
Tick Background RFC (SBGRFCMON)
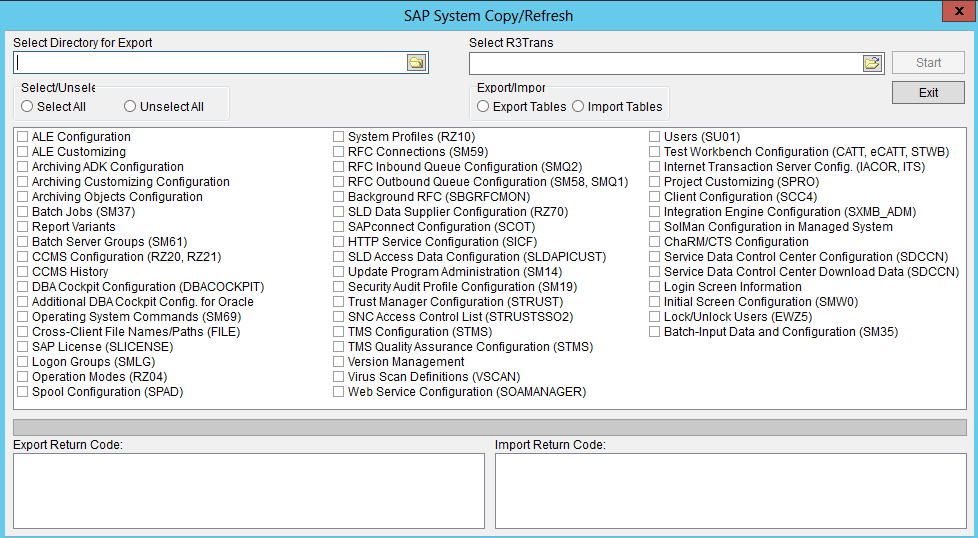[x=339, y=196]
